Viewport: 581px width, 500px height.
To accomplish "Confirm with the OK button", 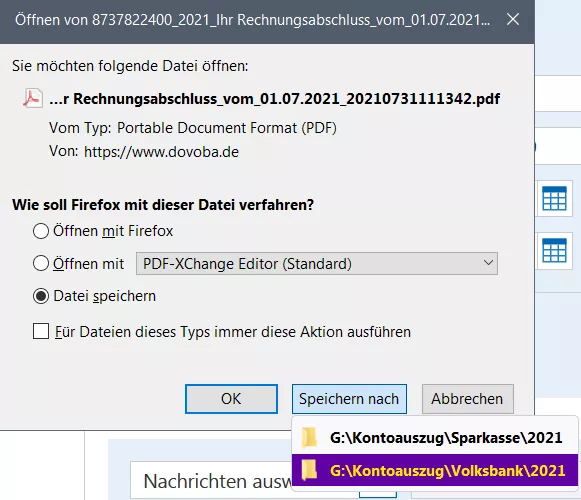I will (x=231, y=399).
